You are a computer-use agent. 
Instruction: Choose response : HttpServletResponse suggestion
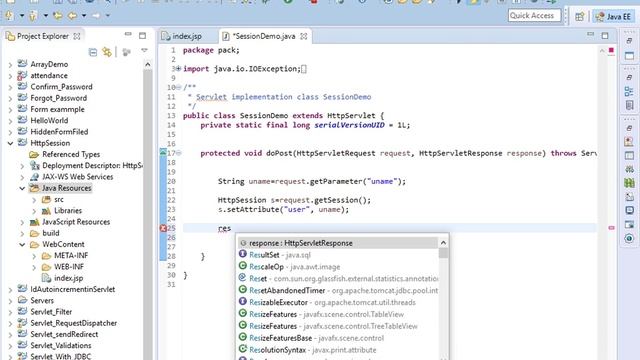(x=338, y=243)
